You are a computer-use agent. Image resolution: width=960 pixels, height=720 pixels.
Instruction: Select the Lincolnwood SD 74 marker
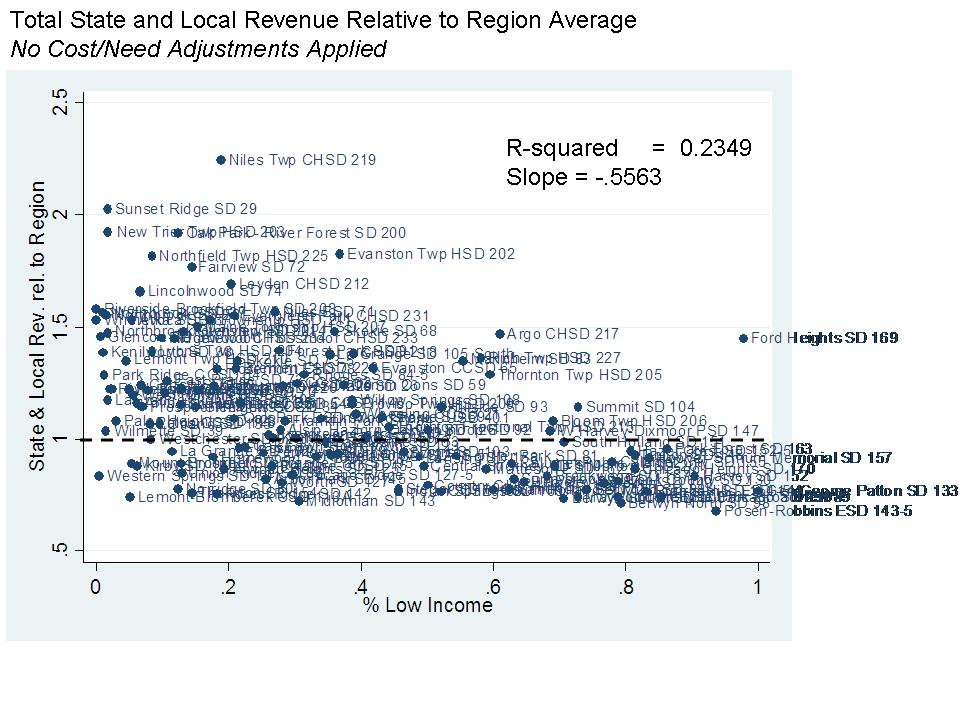140,291
